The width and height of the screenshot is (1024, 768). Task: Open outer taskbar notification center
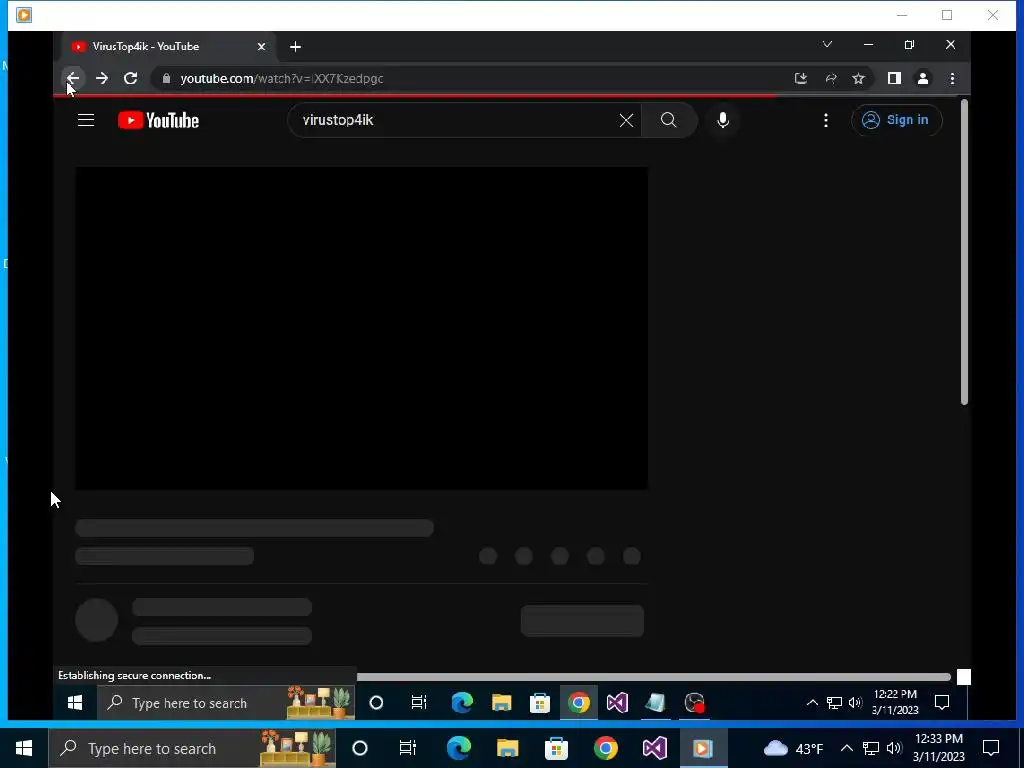click(991, 748)
